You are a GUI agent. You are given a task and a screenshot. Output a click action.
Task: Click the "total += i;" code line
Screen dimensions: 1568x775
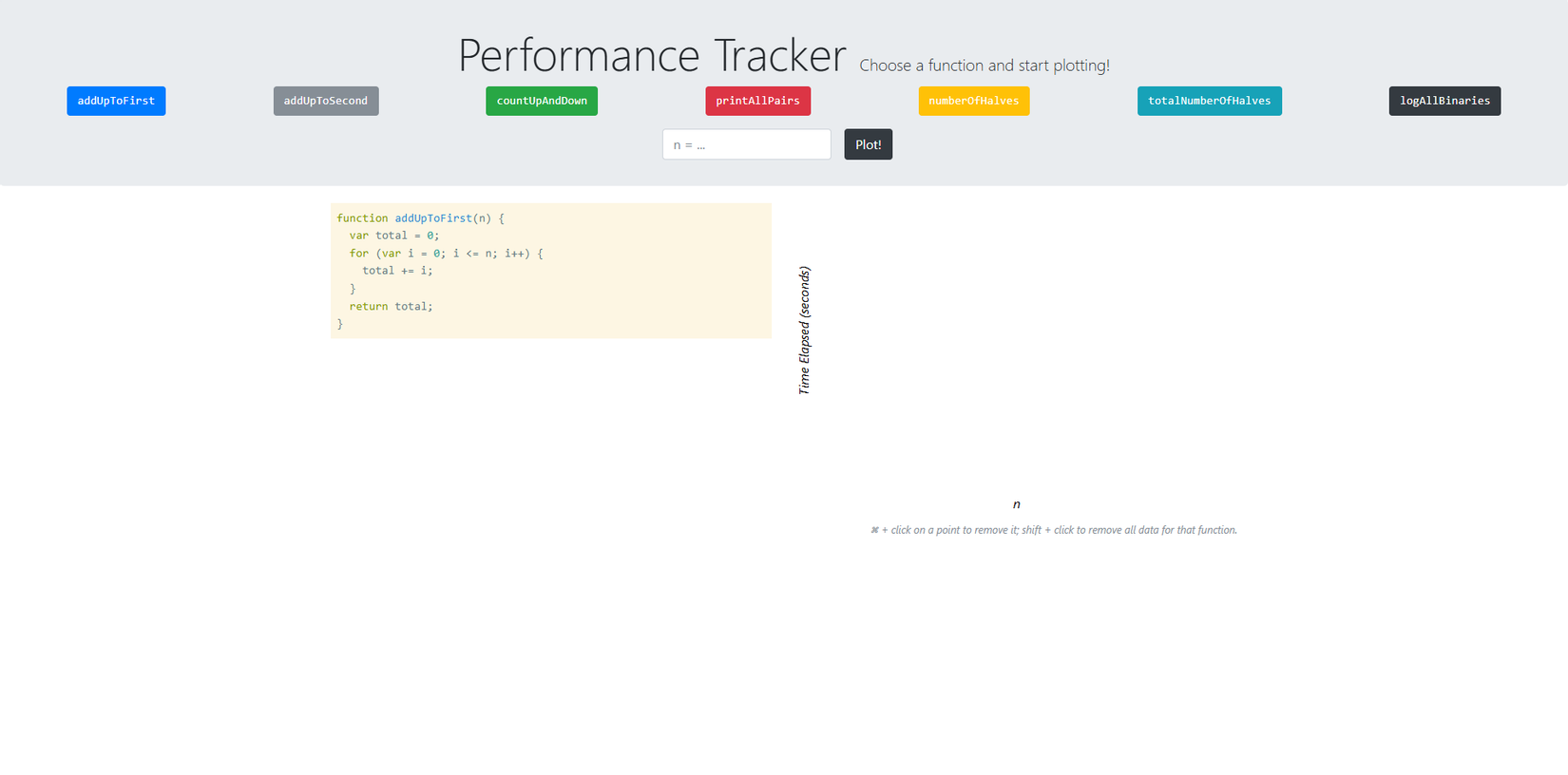[397, 271]
